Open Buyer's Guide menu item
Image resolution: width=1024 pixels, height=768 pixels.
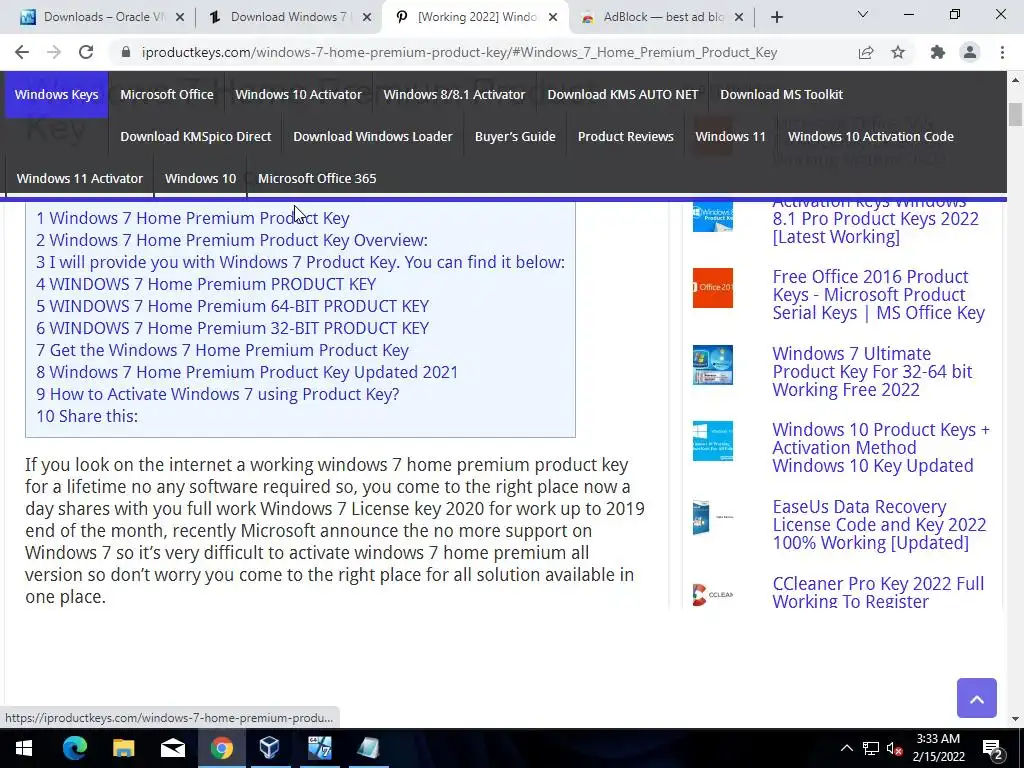coord(515,136)
